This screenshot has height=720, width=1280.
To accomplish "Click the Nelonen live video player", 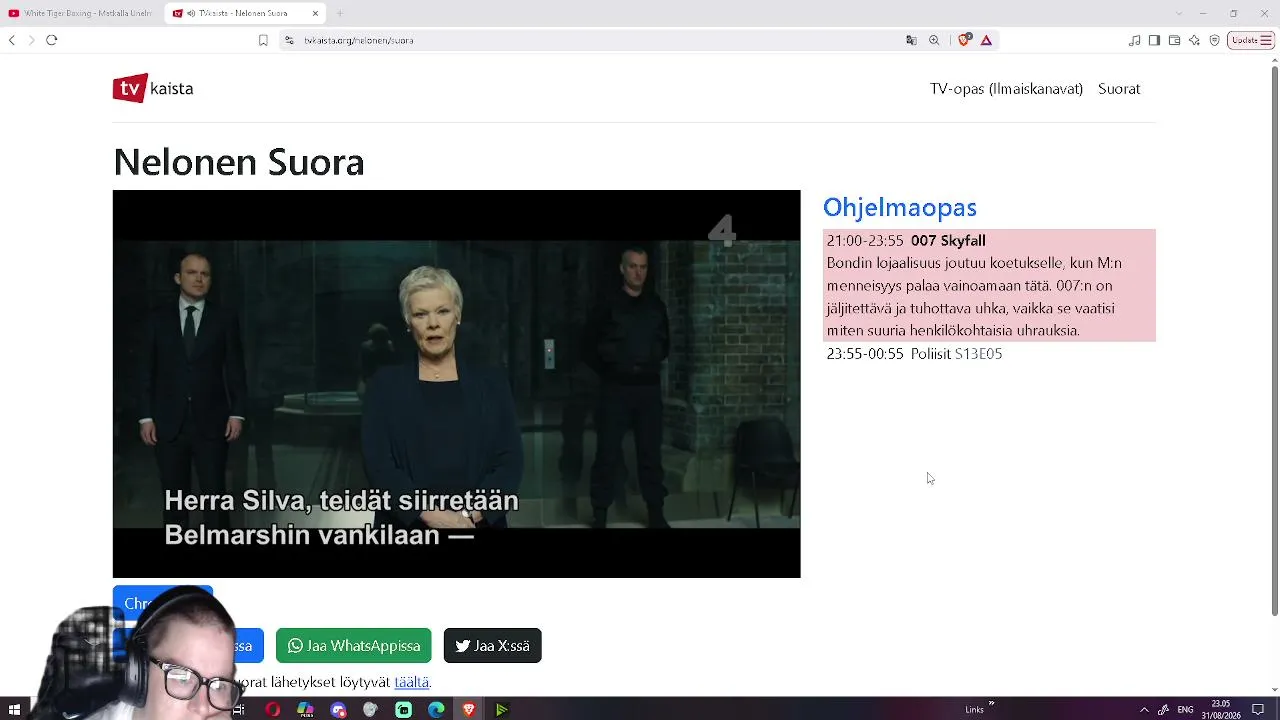I will pos(457,384).
